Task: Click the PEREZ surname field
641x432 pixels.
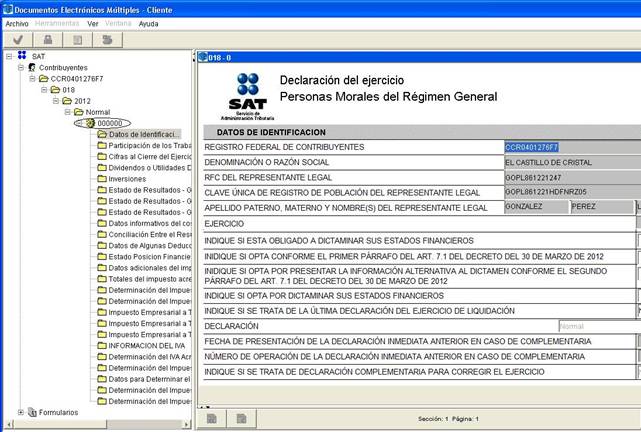Action: pyautogui.click(x=602, y=207)
